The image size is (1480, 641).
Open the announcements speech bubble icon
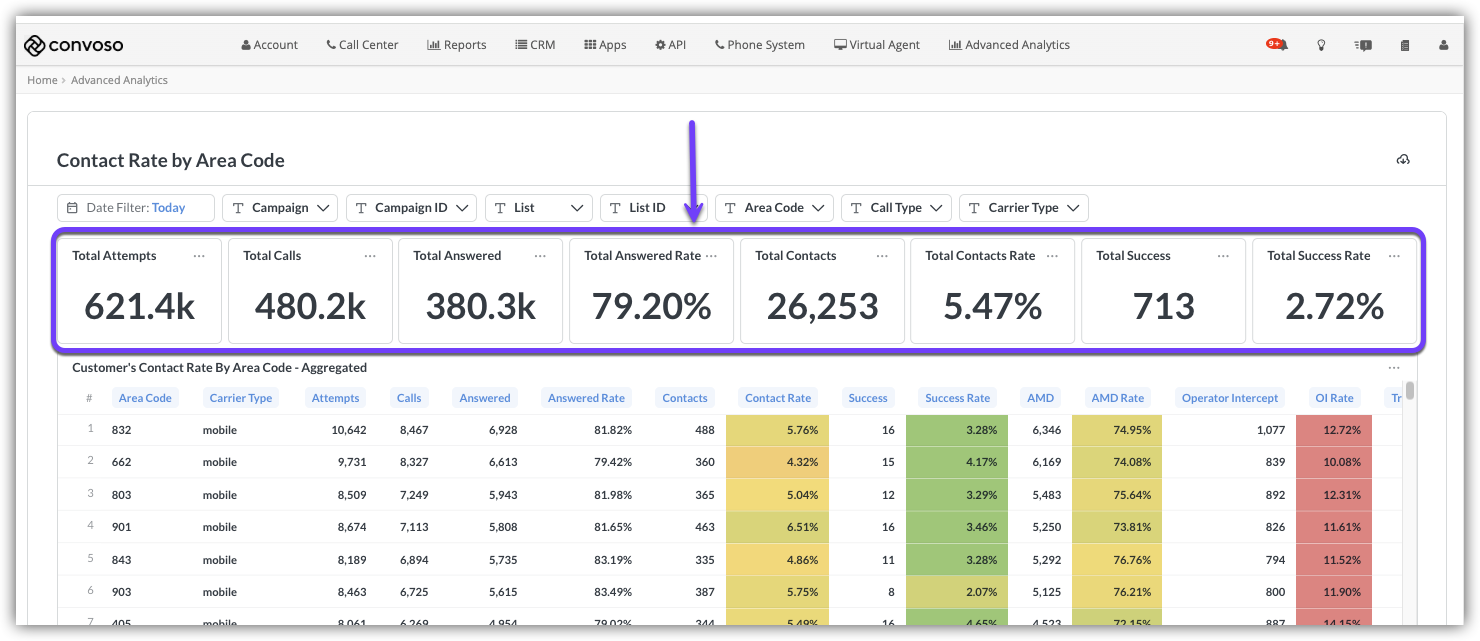tap(1363, 45)
